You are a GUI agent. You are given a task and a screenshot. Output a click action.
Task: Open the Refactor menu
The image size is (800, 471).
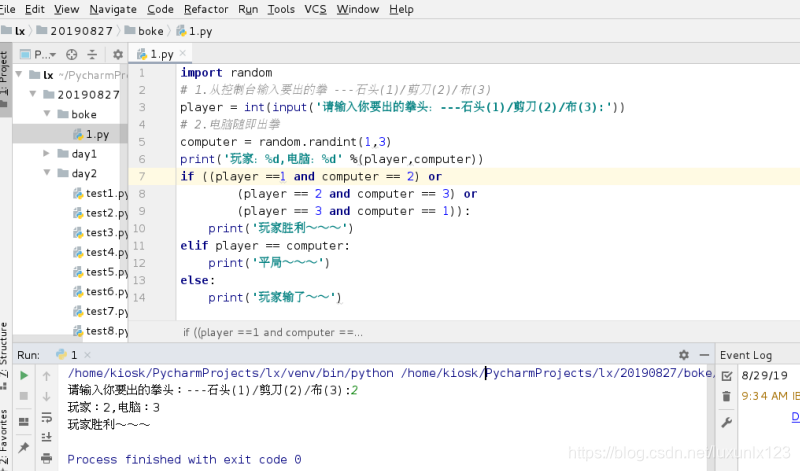(x=206, y=9)
